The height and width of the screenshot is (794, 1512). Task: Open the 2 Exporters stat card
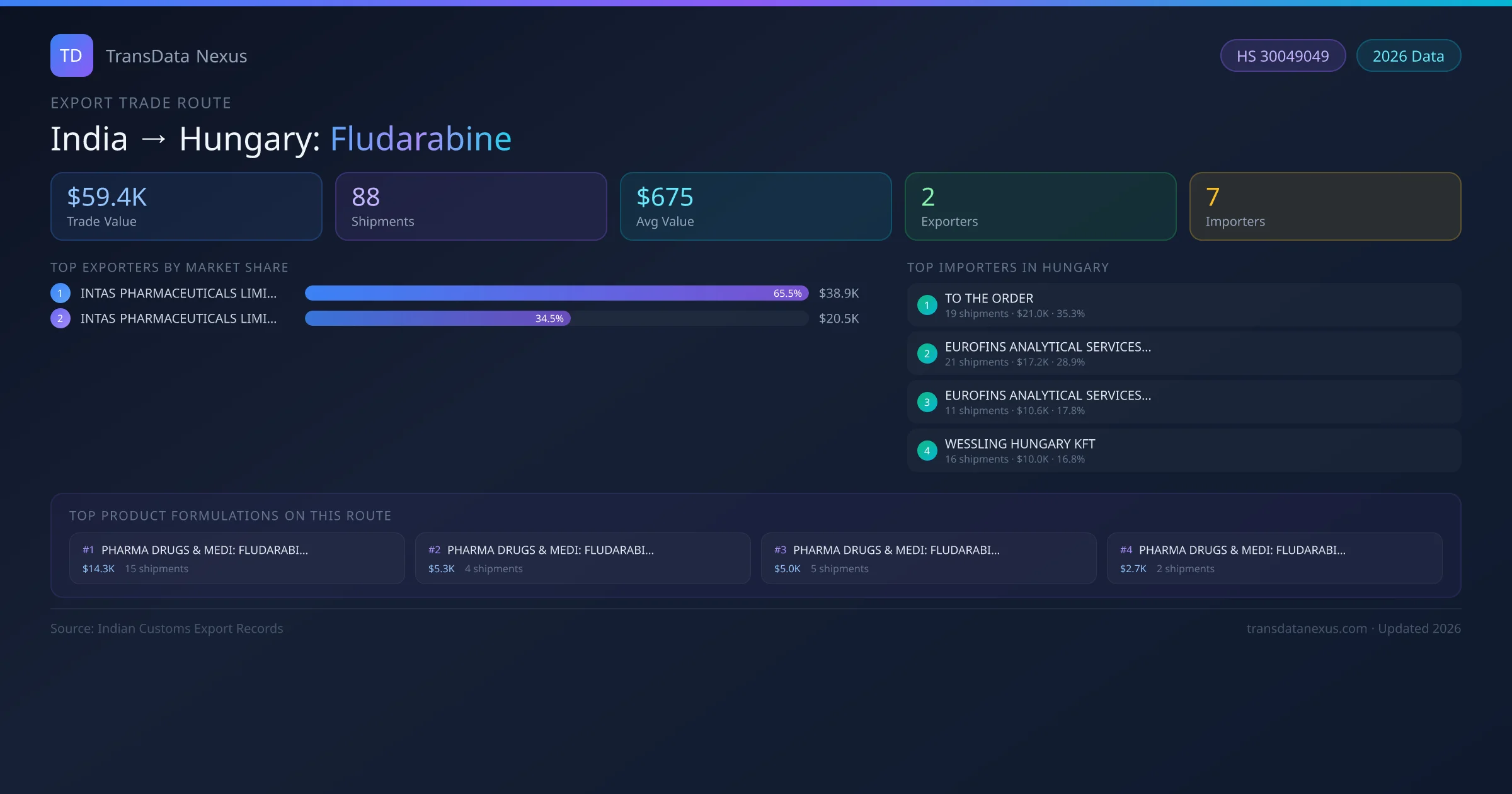click(x=1040, y=206)
